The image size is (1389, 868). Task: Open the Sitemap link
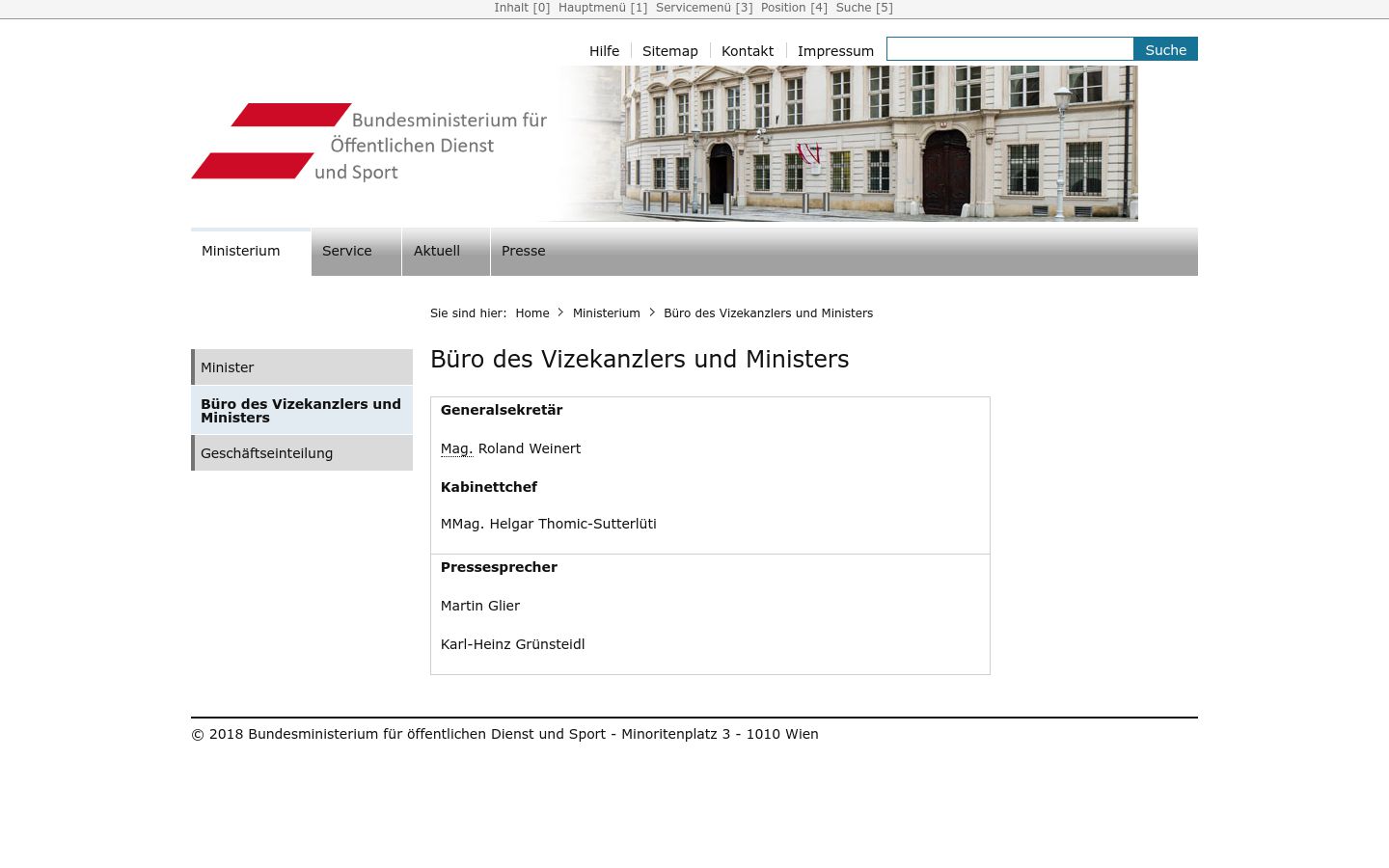coord(670,51)
